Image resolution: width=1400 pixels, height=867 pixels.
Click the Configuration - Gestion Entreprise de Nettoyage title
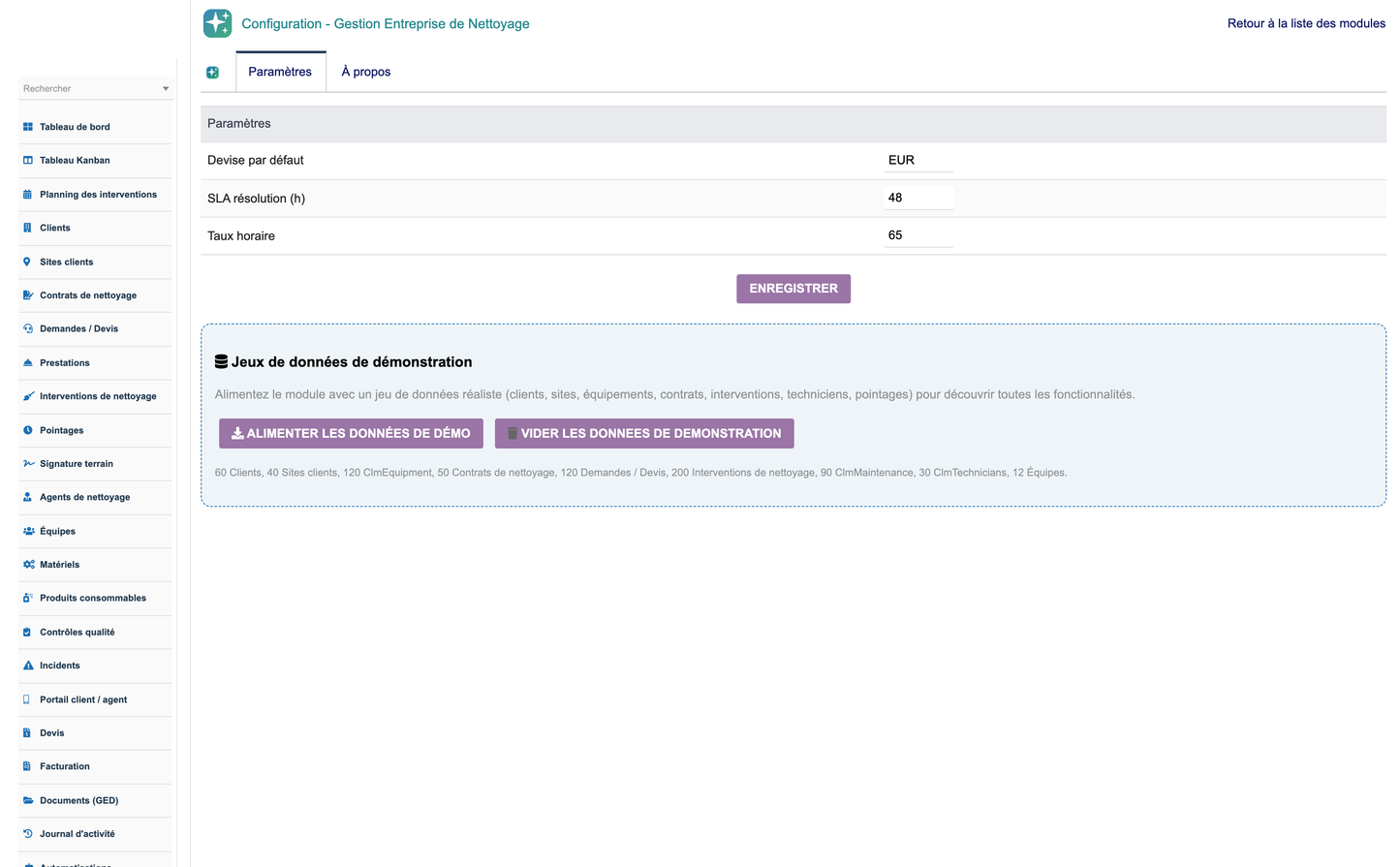pyautogui.click(x=386, y=23)
